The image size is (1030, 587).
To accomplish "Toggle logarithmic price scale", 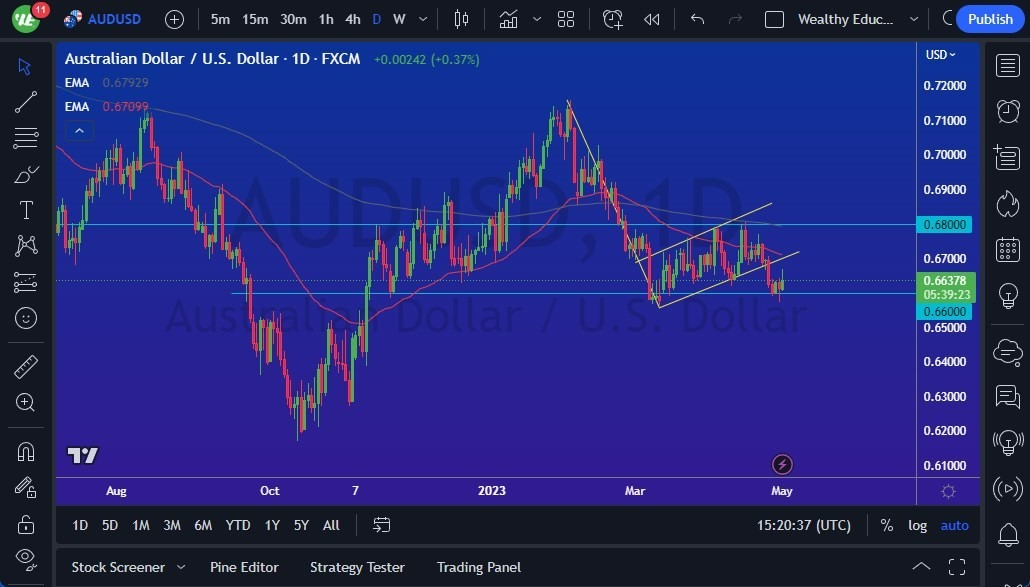I will pyautogui.click(x=917, y=525).
